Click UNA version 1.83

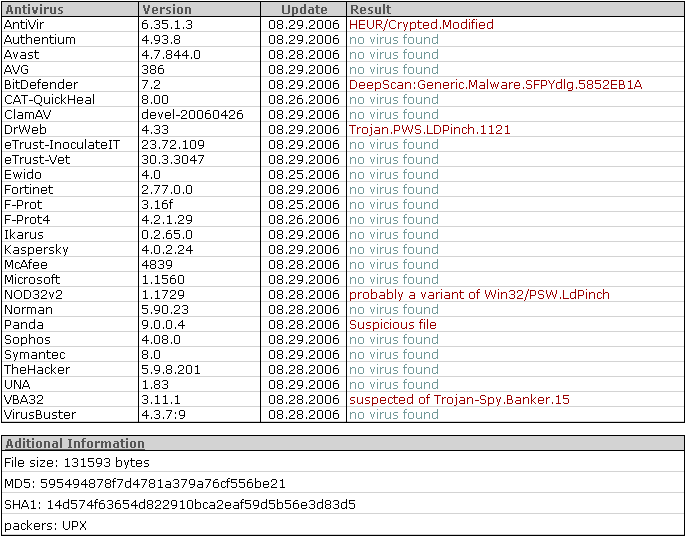[155, 384]
